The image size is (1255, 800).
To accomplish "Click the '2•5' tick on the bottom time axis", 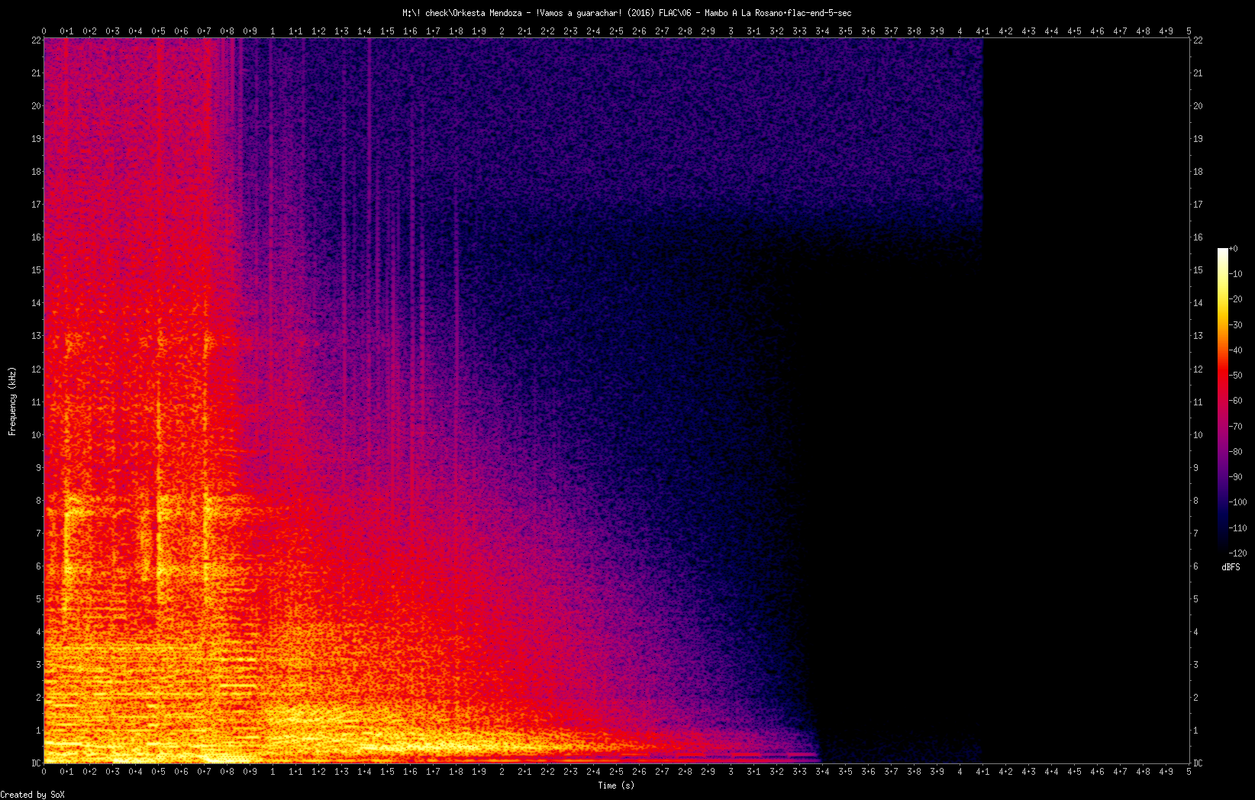I will [x=616, y=772].
